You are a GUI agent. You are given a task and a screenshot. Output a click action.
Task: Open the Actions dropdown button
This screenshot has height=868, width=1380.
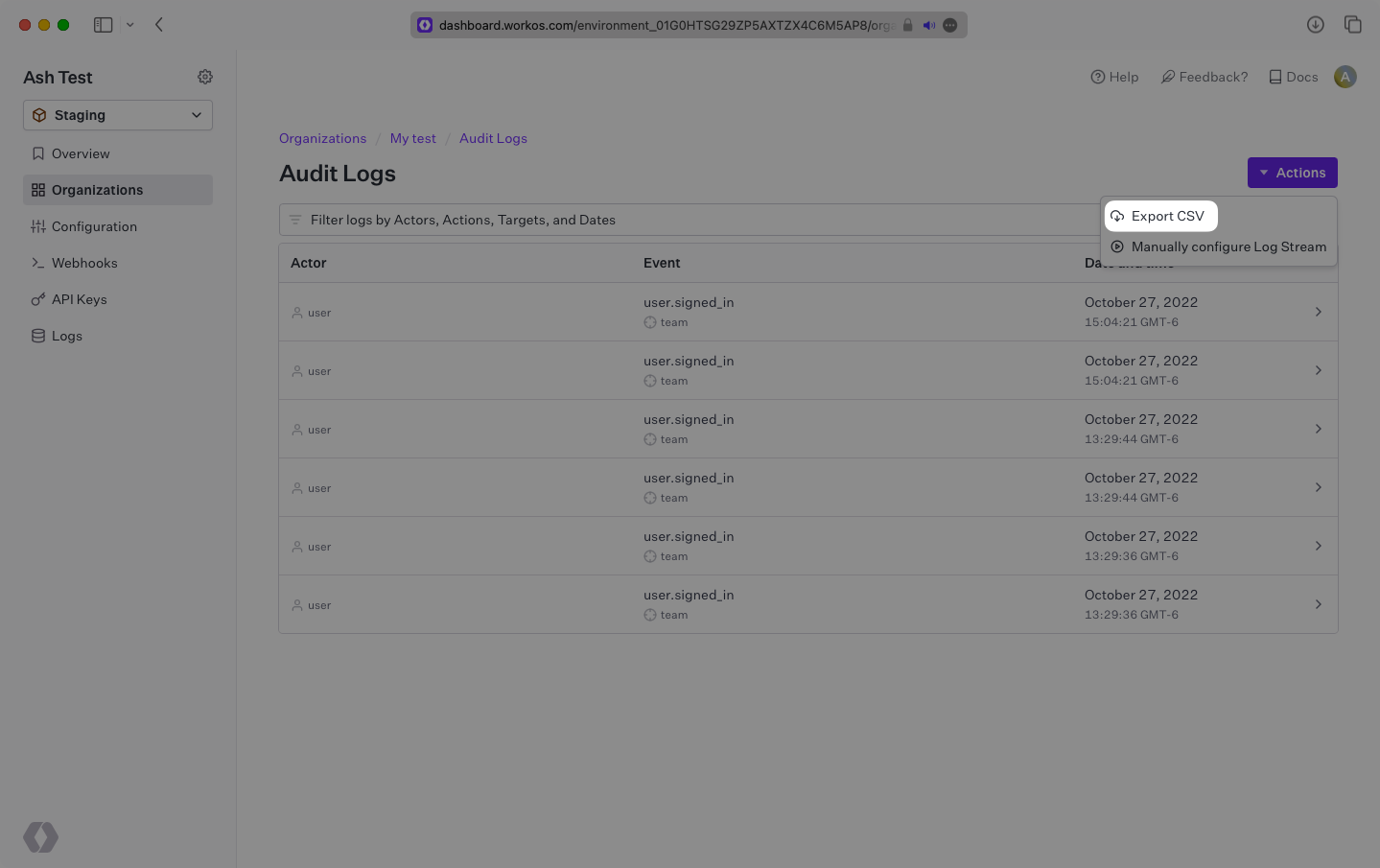[1292, 173]
